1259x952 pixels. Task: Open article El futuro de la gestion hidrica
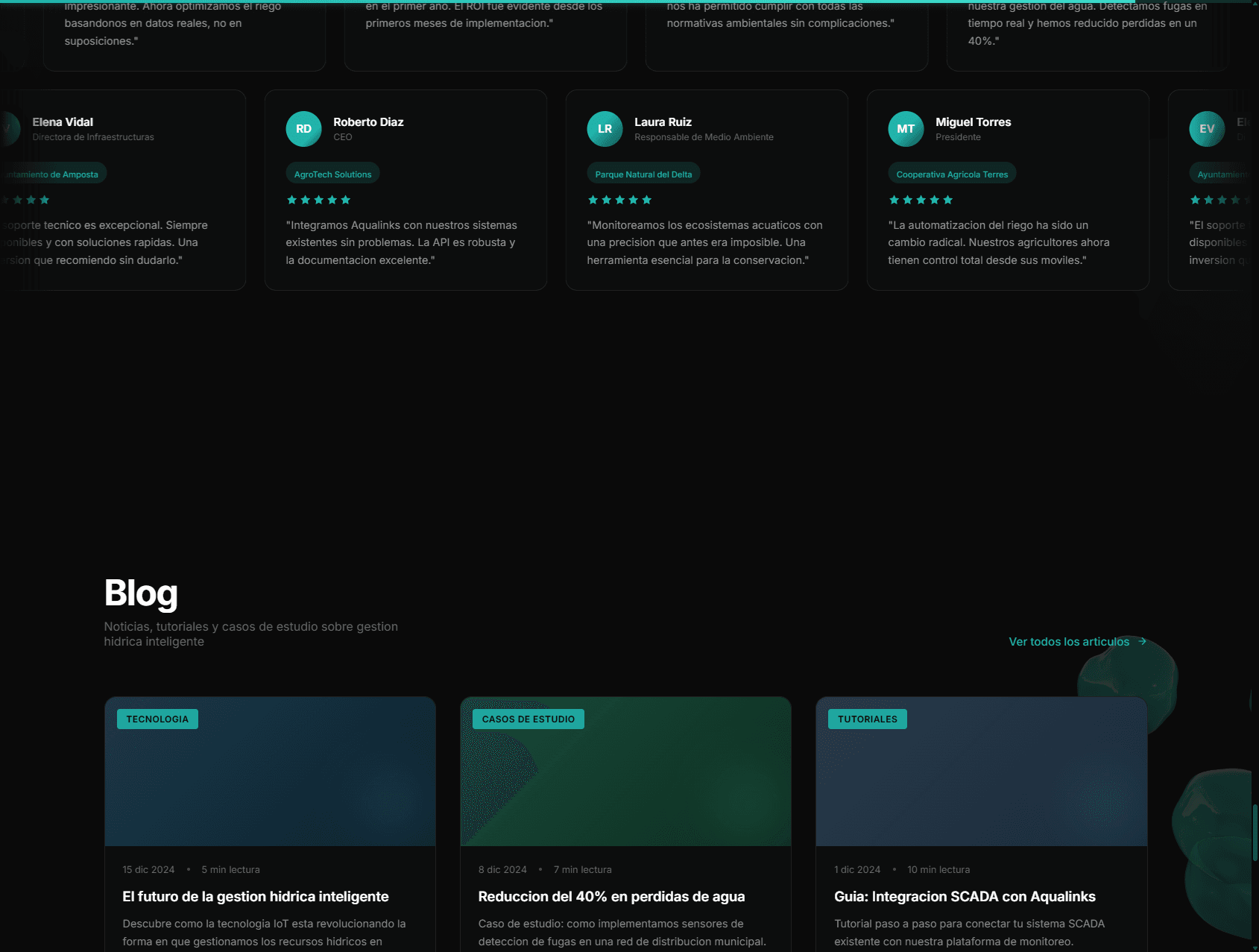[256, 897]
